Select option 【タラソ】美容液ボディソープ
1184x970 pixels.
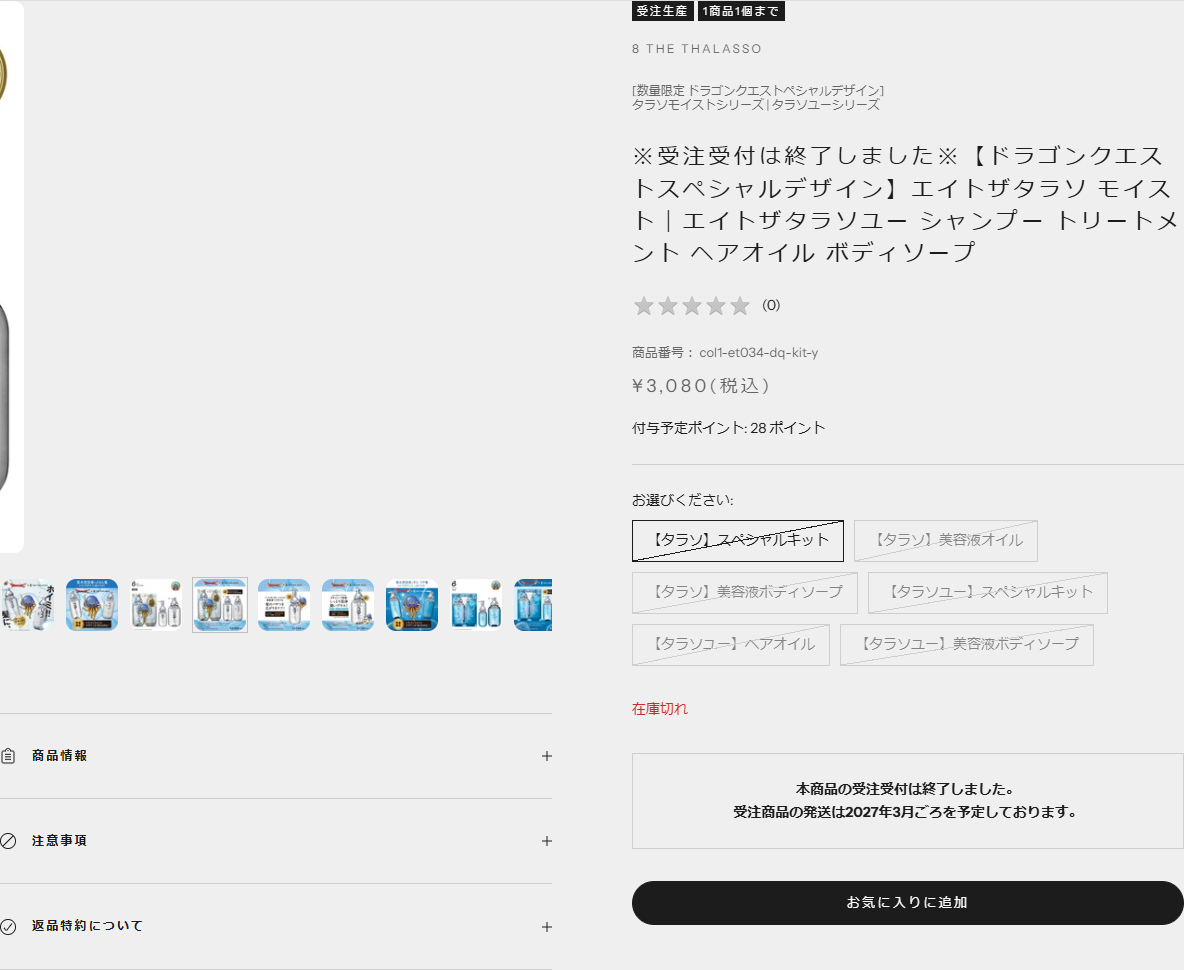point(745,593)
